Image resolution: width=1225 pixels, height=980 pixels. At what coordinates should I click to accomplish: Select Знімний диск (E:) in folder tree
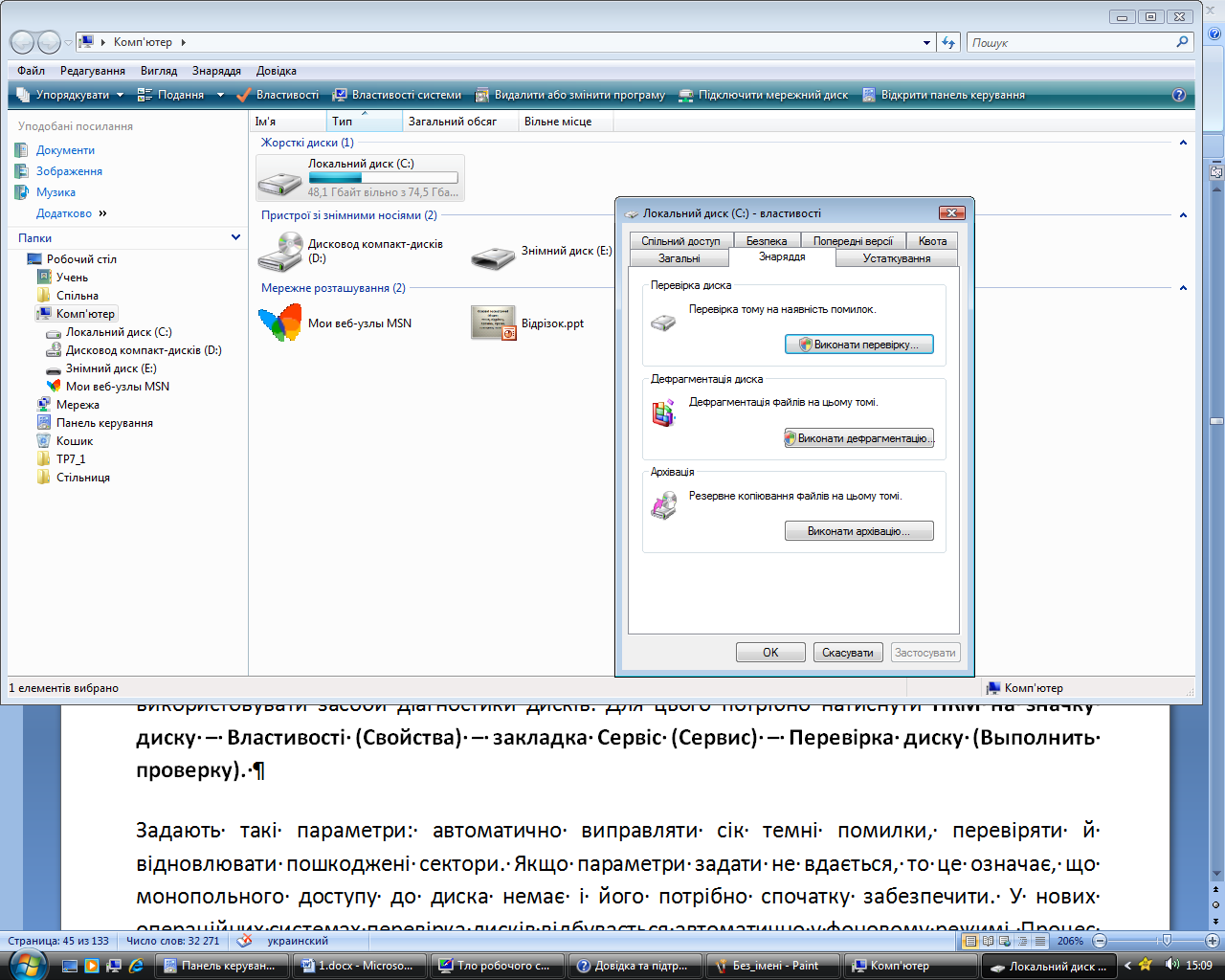click(x=111, y=368)
